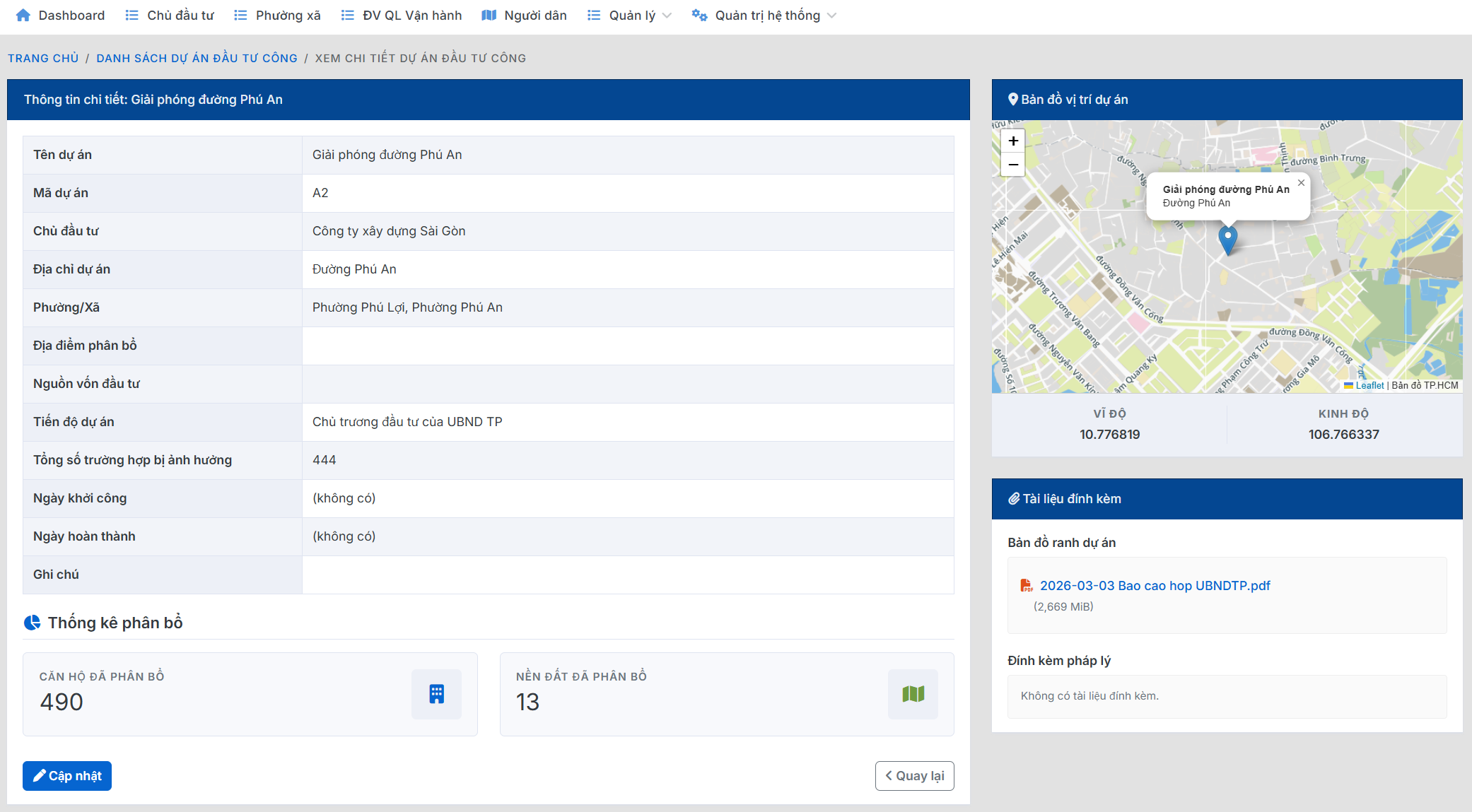Image resolution: width=1472 pixels, height=812 pixels.
Task: Click the investor value Công ty xây dựng Sài Gòn
Action: (389, 231)
